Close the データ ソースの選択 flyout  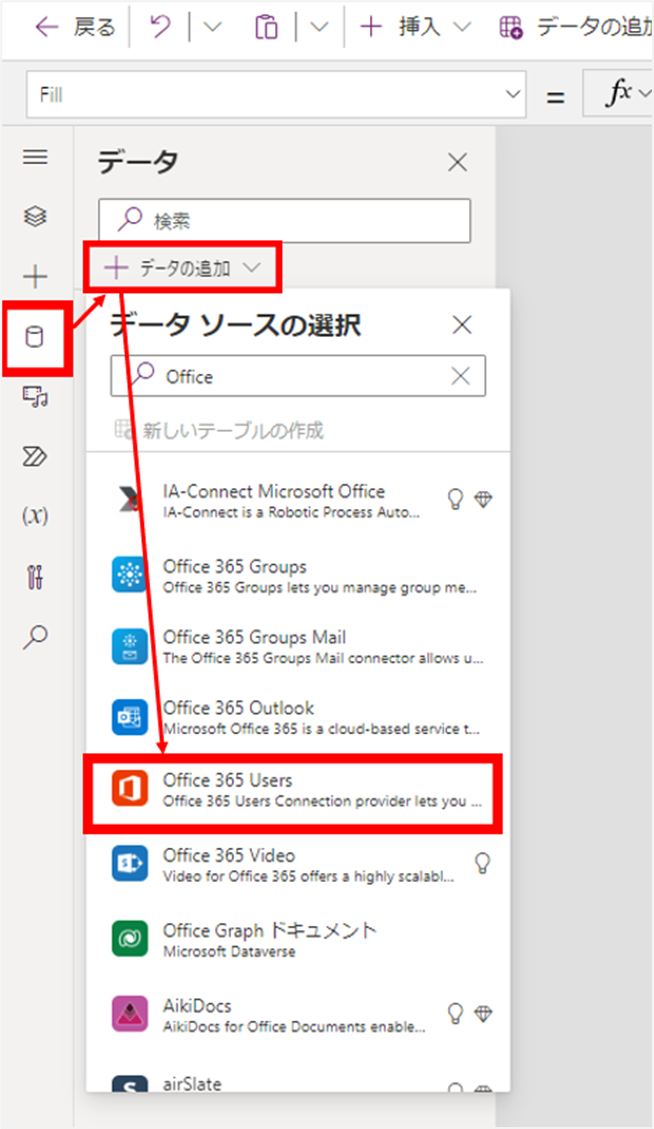tap(462, 325)
